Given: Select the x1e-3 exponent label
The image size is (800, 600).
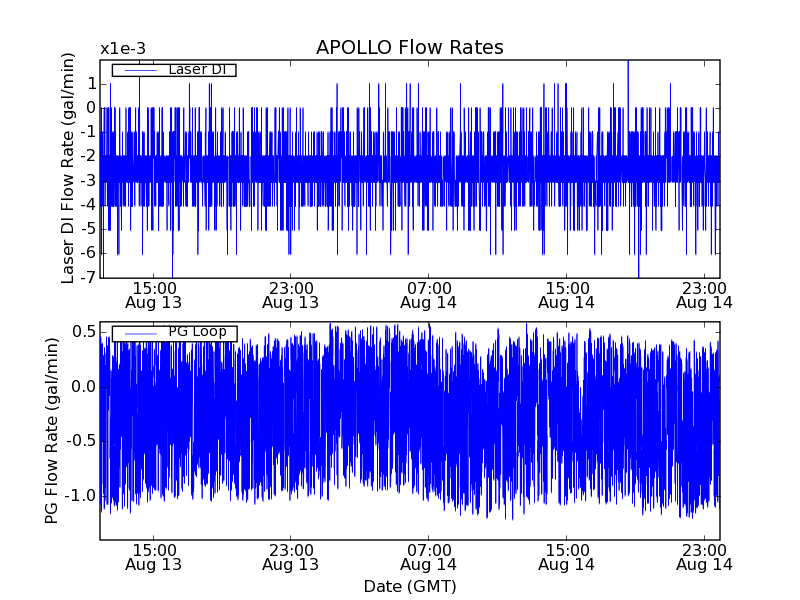Looking at the screenshot, I should [124, 49].
